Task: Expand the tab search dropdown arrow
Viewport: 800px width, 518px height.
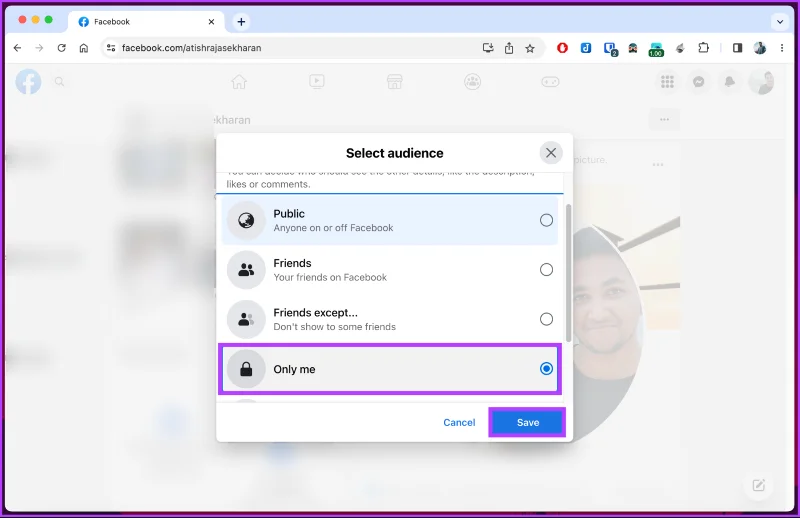Action: coord(780,21)
